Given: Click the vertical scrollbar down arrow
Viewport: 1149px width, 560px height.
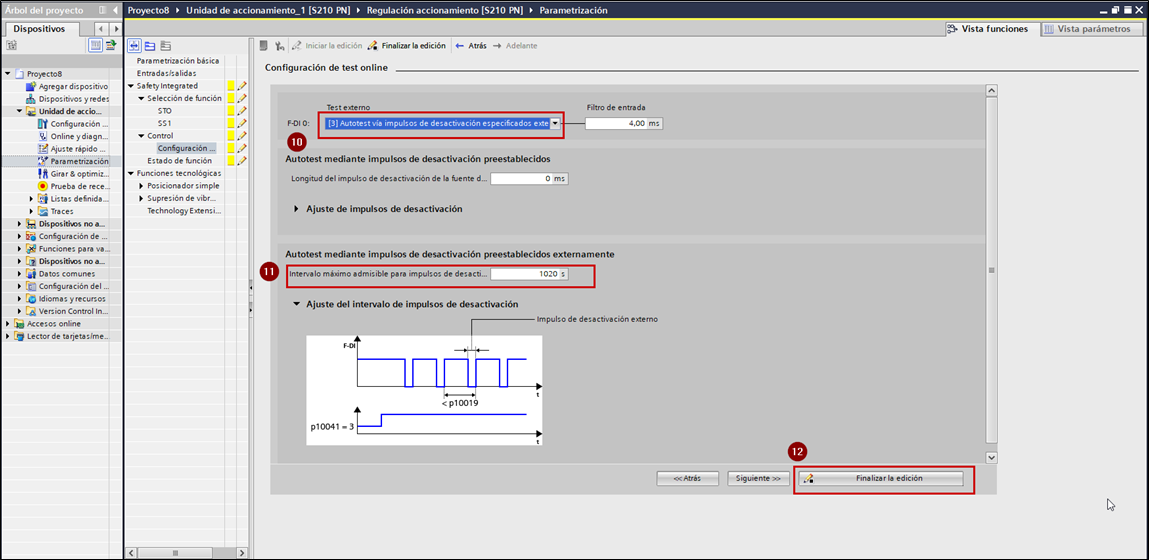Looking at the screenshot, I should click(x=991, y=457).
